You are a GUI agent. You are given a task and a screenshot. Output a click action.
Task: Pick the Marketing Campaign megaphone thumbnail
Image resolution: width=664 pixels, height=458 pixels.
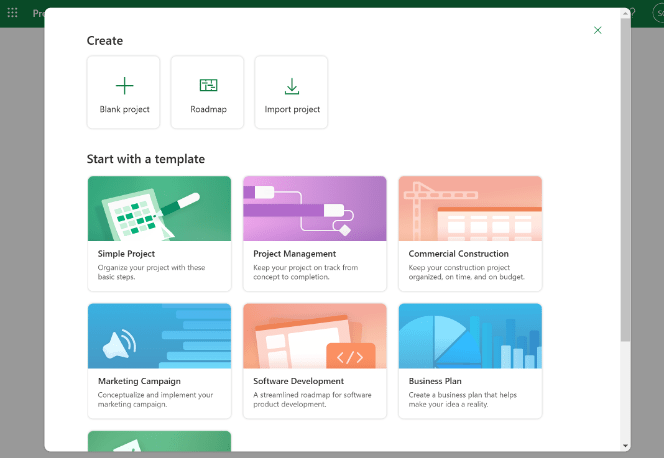click(x=159, y=336)
